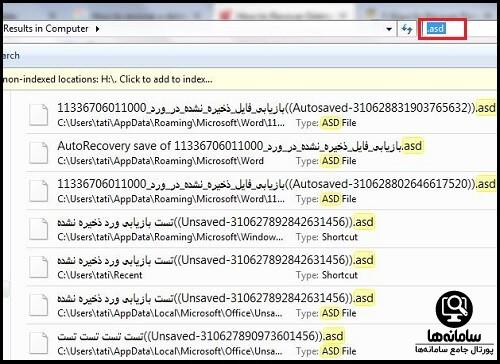The width and height of the screenshot is (500, 364).
Task: Click path C:\Users\tati\AppData\Roaming\Microsoft\Word without ellipsis
Action: (x=160, y=161)
